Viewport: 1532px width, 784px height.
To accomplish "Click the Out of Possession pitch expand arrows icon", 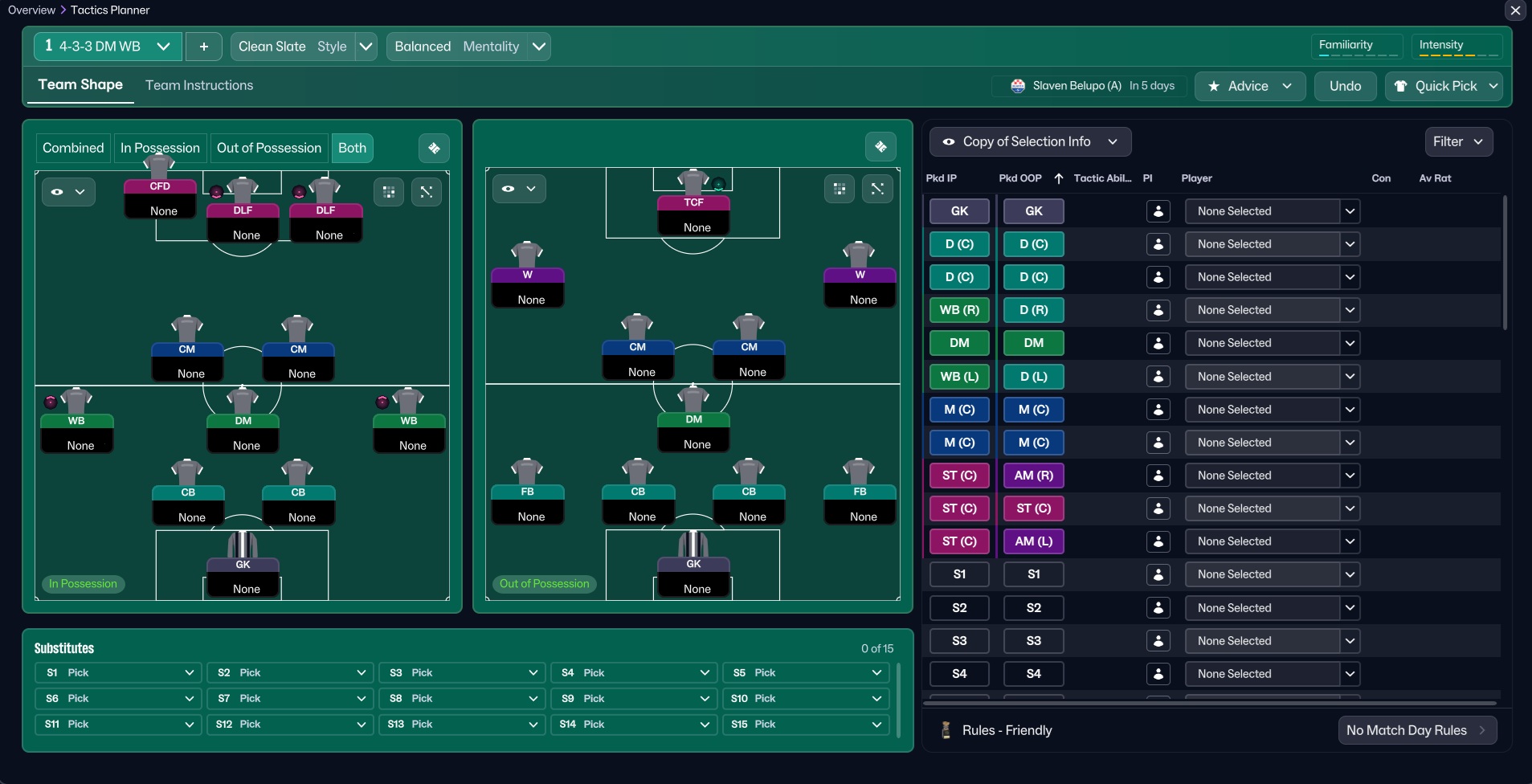I will click(x=877, y=189).
